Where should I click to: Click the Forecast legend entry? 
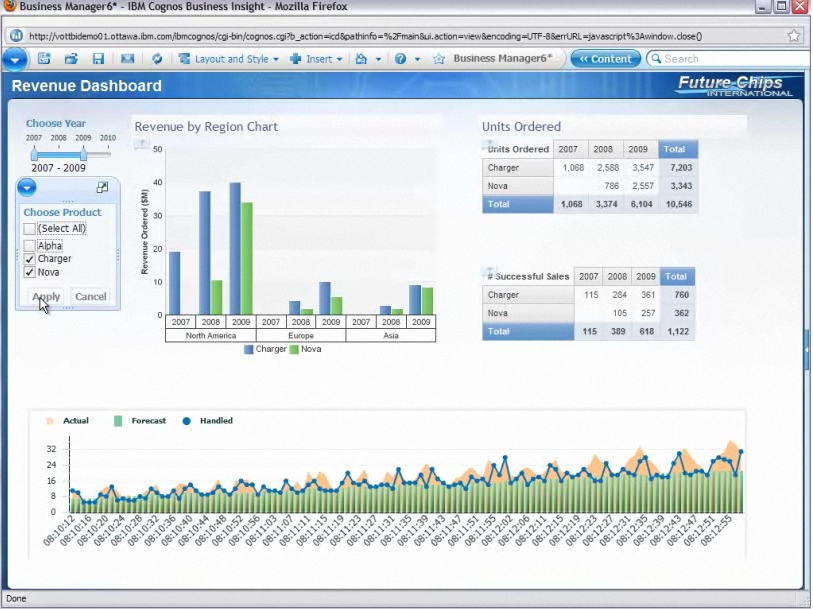(140, 421)
